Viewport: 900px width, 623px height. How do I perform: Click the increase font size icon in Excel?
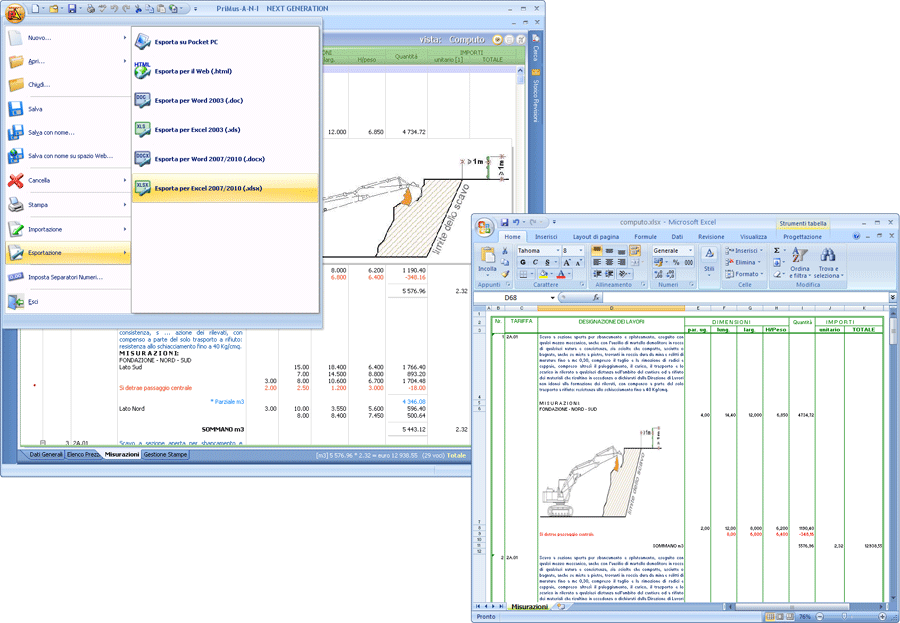pyautogui.click(x=567, y=262)
